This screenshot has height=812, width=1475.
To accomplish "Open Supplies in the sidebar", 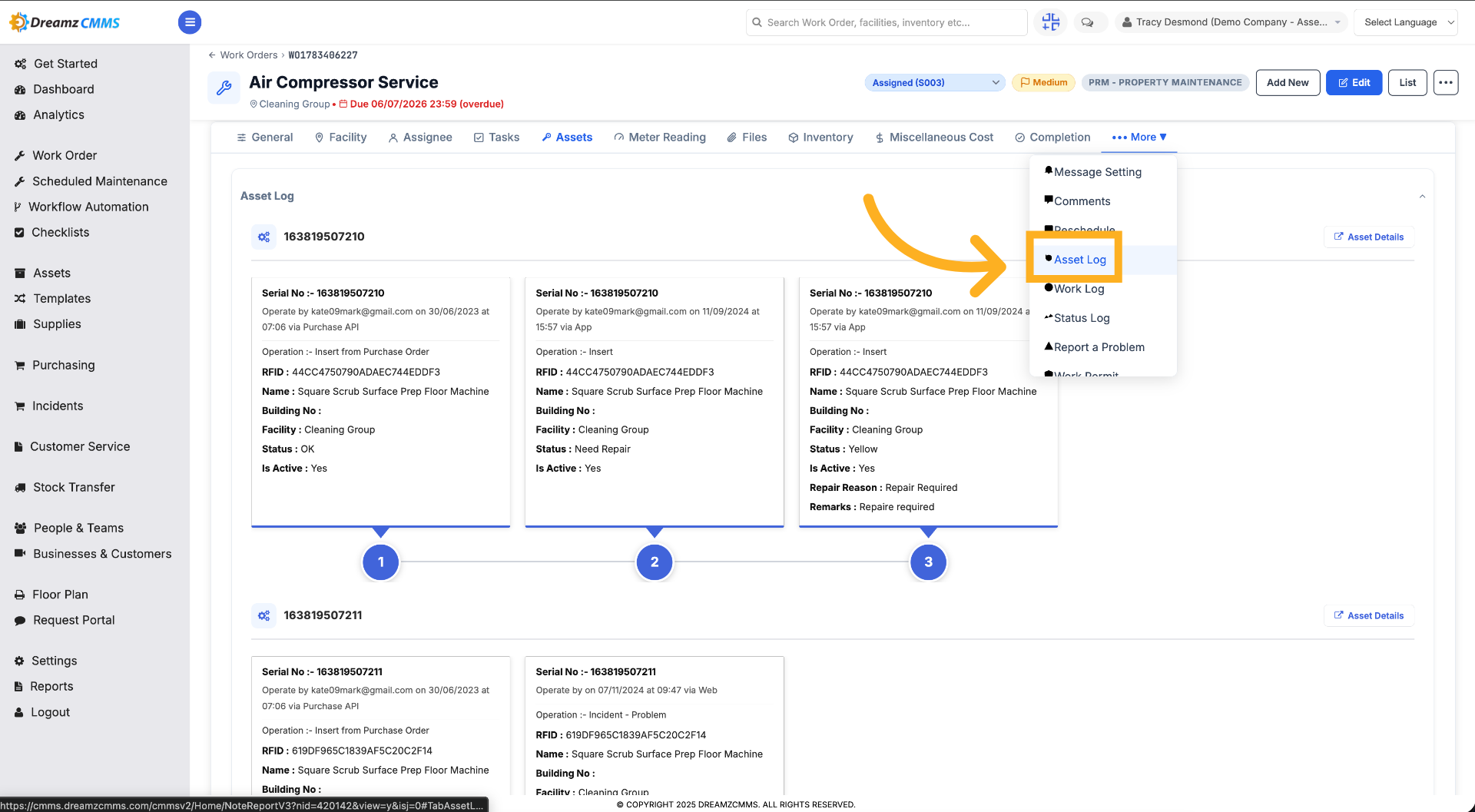I will [57, 324].
